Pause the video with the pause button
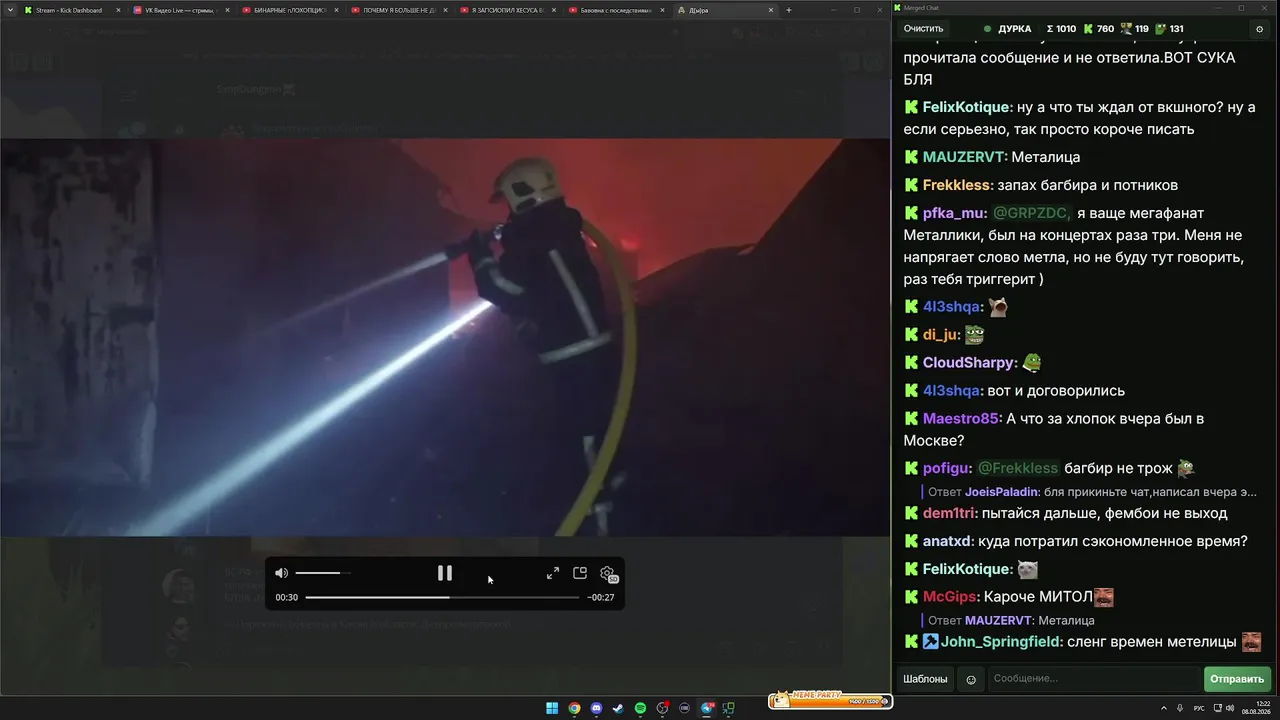 (445, 573)
